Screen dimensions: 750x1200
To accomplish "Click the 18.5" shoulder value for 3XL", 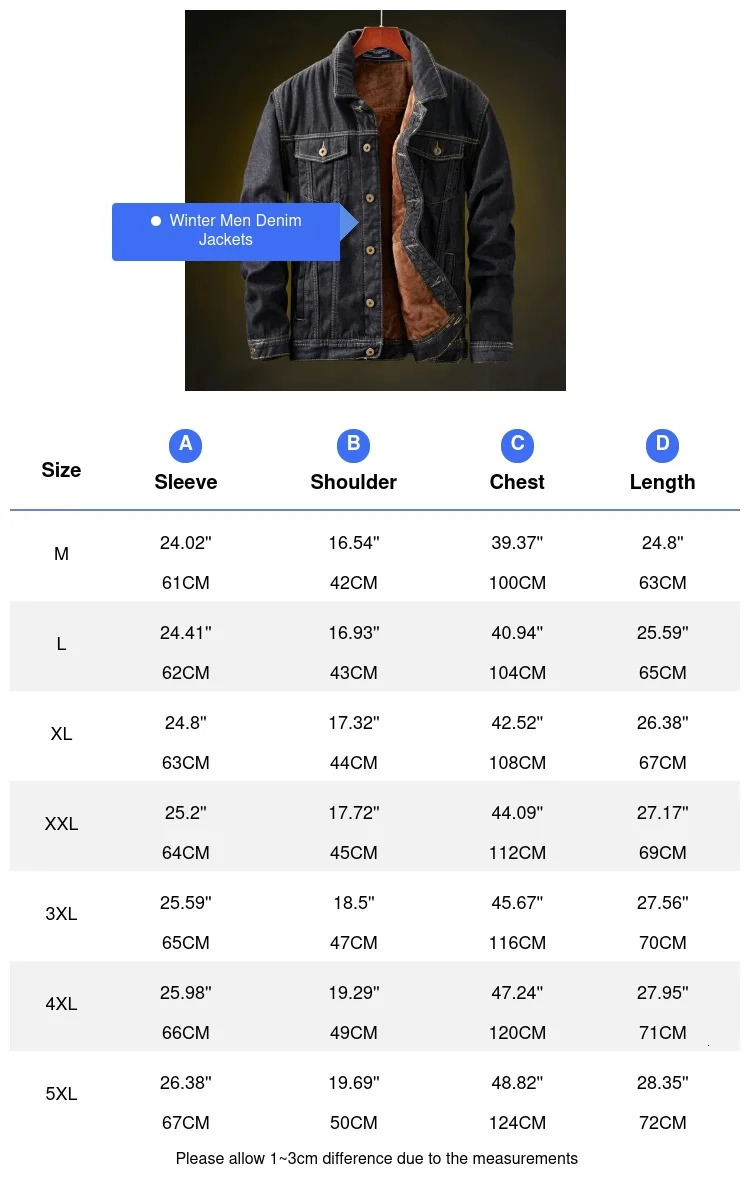I will 354,903.
